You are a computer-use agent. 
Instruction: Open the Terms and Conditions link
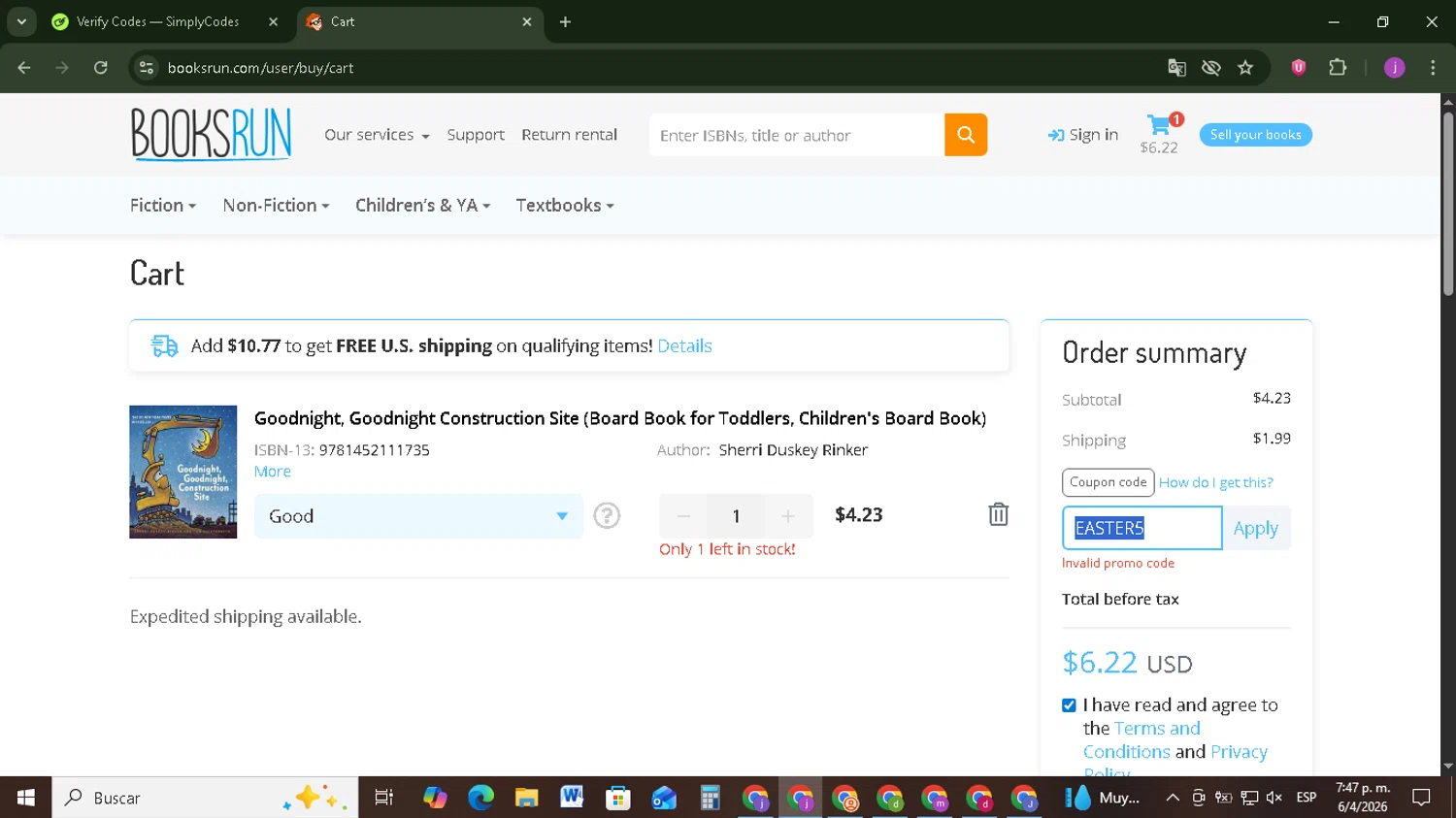[x=1142, y=739]
